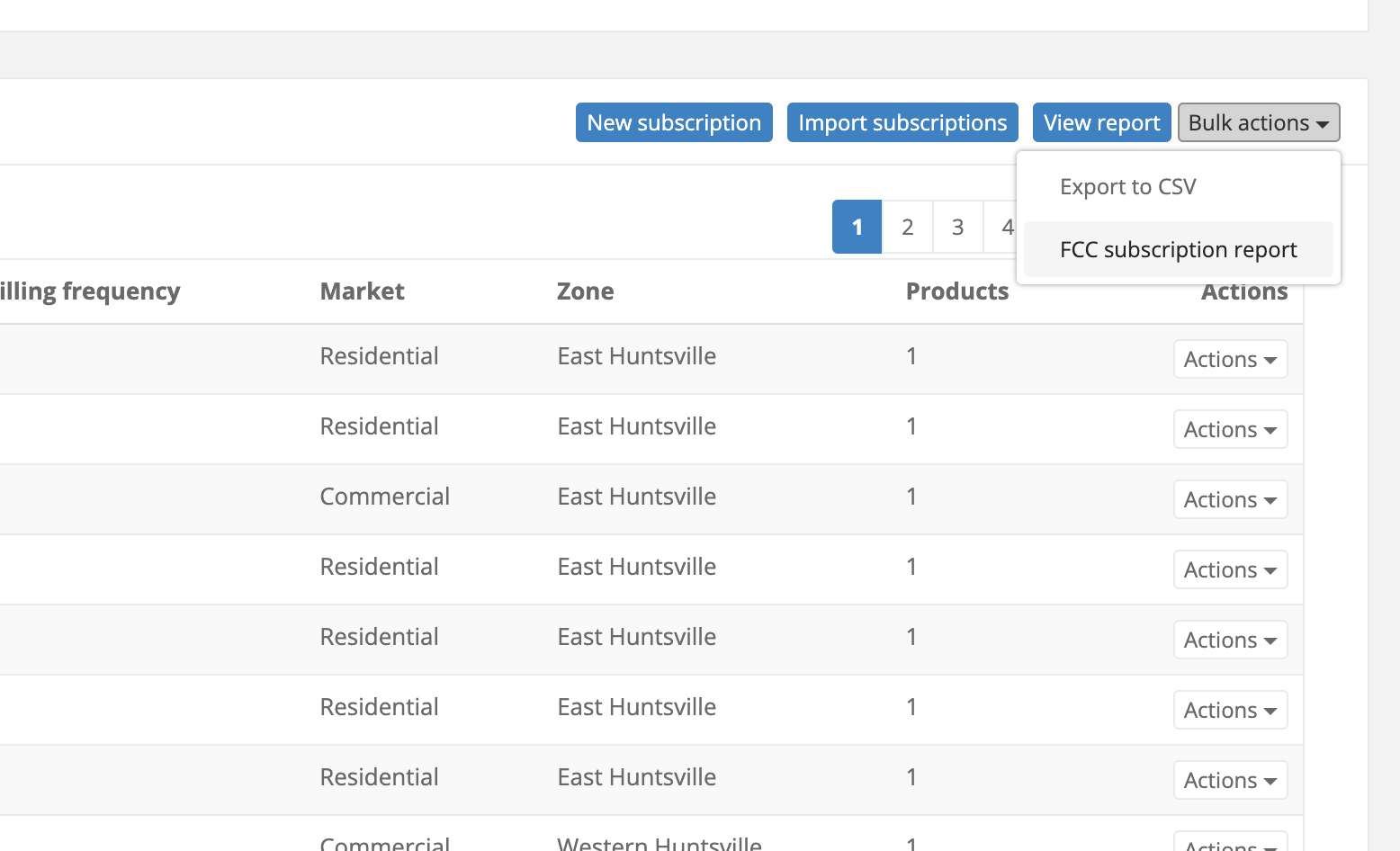1400x851 pixels.
Task: Click the New subscription button
Action: coord(674,122)
